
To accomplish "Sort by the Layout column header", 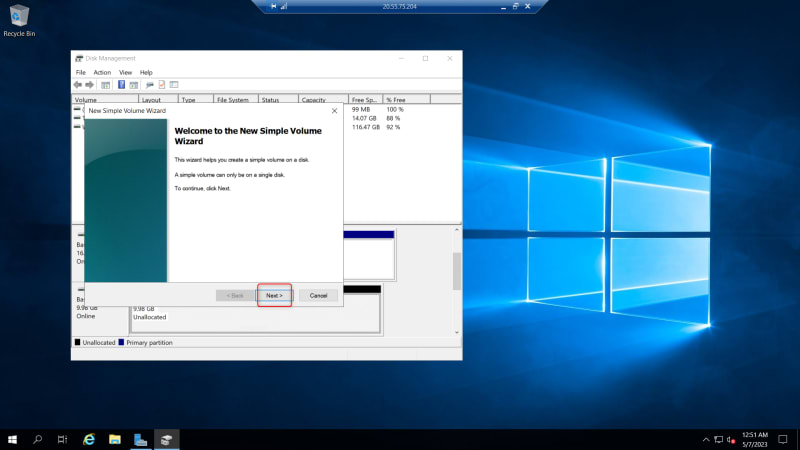I will pyautogui.click(x=158, y=99).
